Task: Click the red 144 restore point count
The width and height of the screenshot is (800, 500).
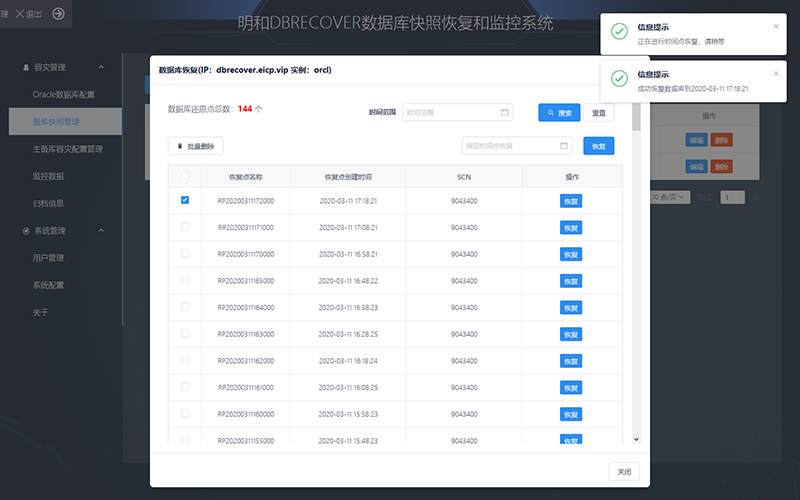Action: [x=245, y=109]
